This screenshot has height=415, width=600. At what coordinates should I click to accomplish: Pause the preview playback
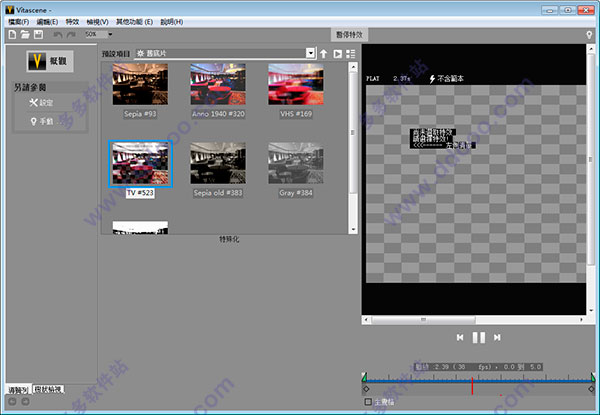click(x=479, y=337)
